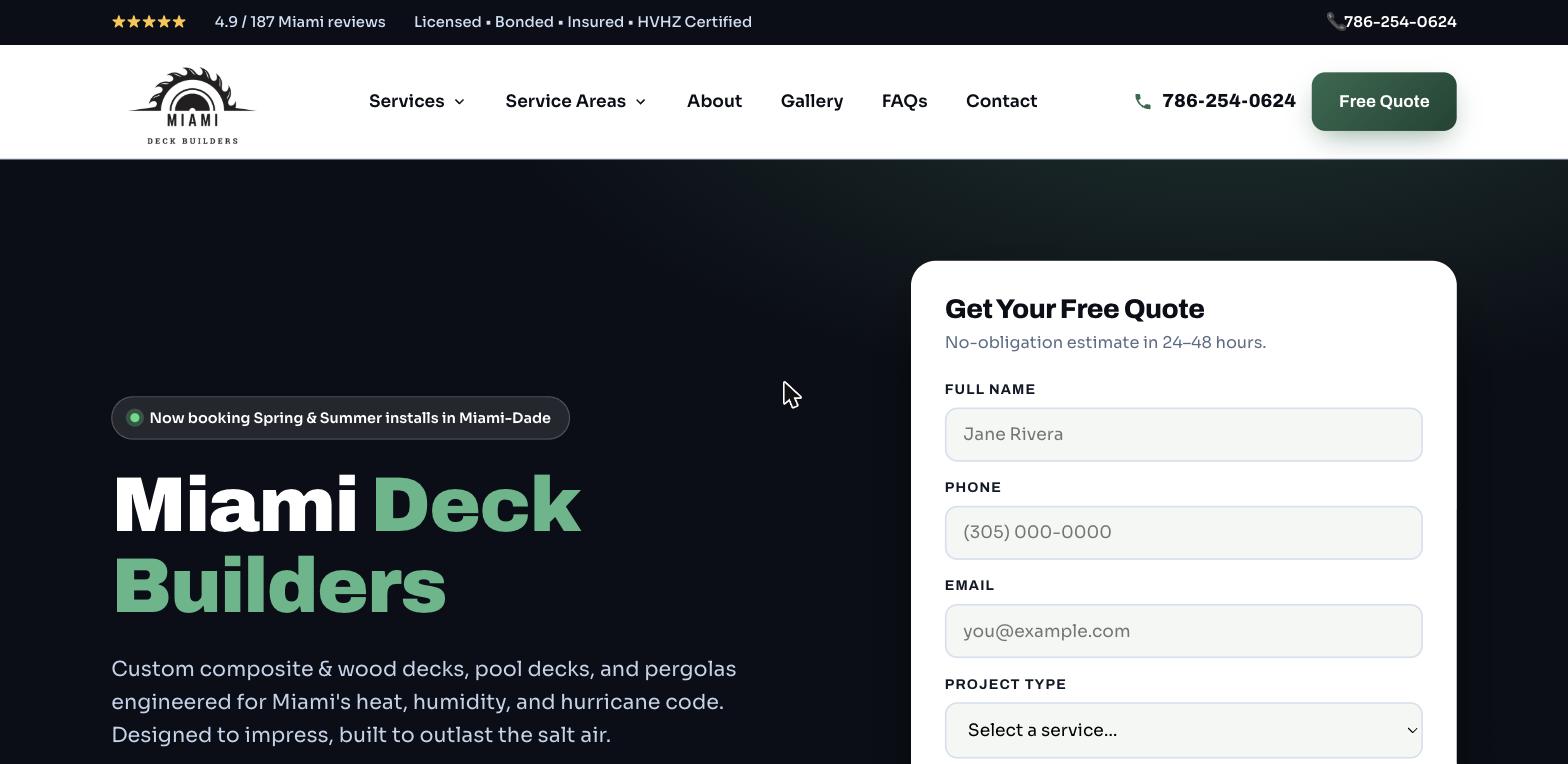The height and width of the screenshot is (764, 1568).
Task: Click the 4.9 / 187 Miami reviews text
Action: pos(300,22)
